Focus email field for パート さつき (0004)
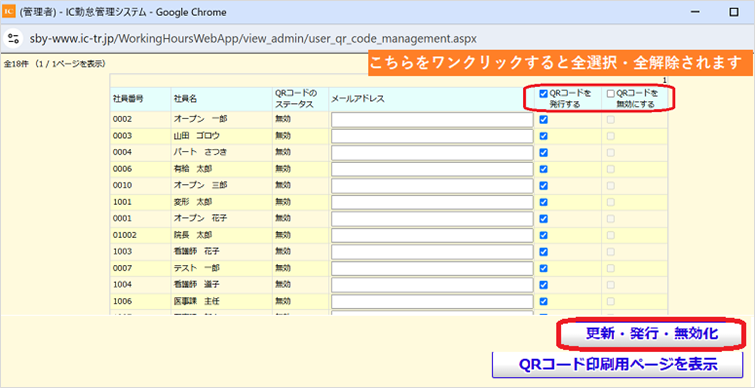This screenshot has height=388, width=755. click(x=432, y=153)
